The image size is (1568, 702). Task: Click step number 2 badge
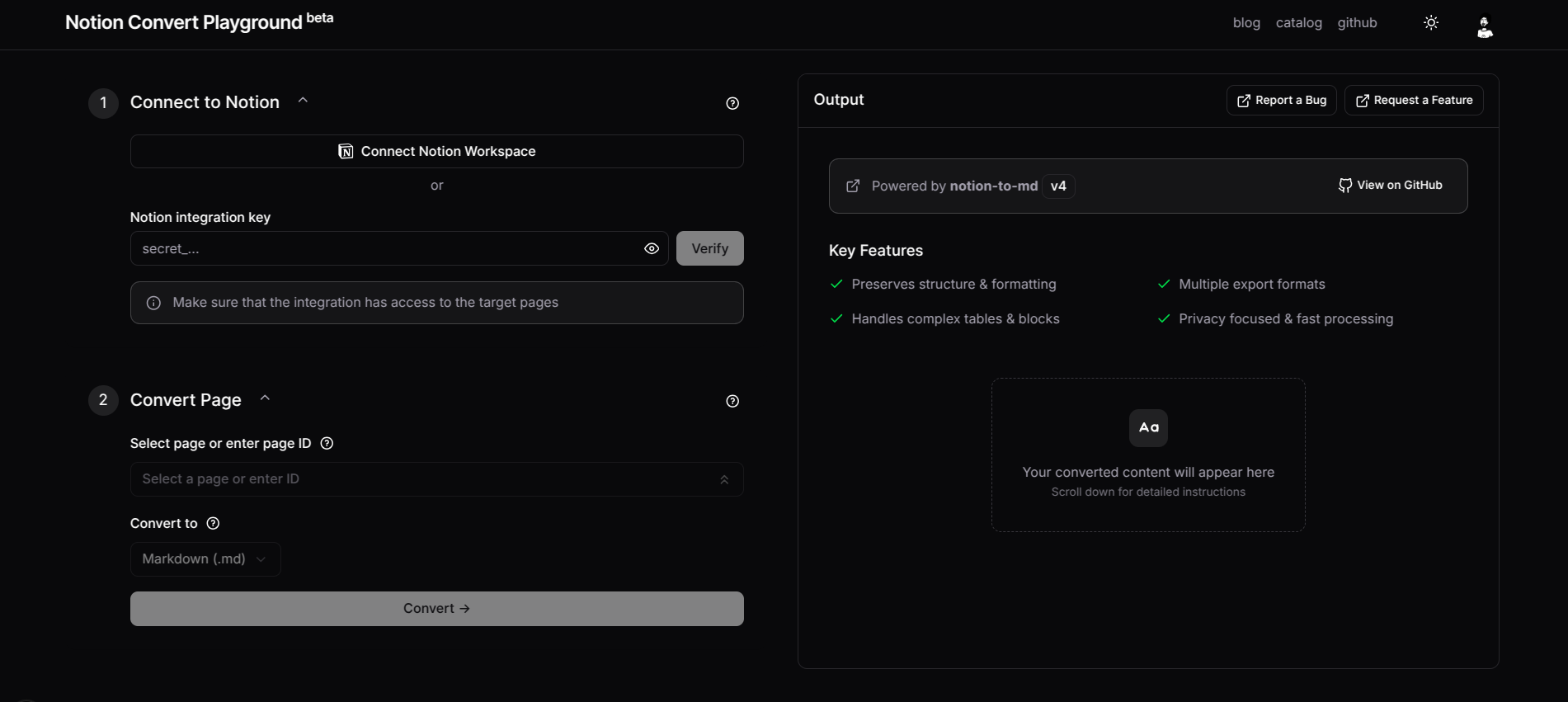coord(103,400)
